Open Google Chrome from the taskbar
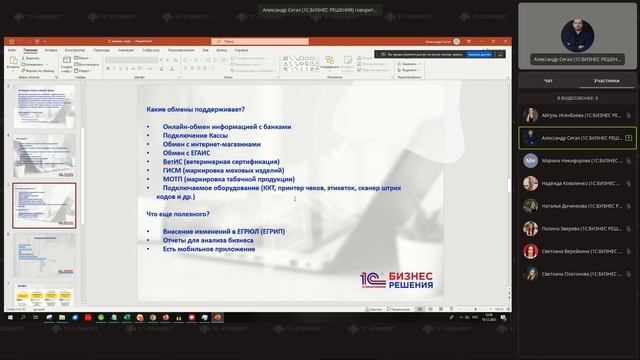The image size is (640, 360). point(153,318)
